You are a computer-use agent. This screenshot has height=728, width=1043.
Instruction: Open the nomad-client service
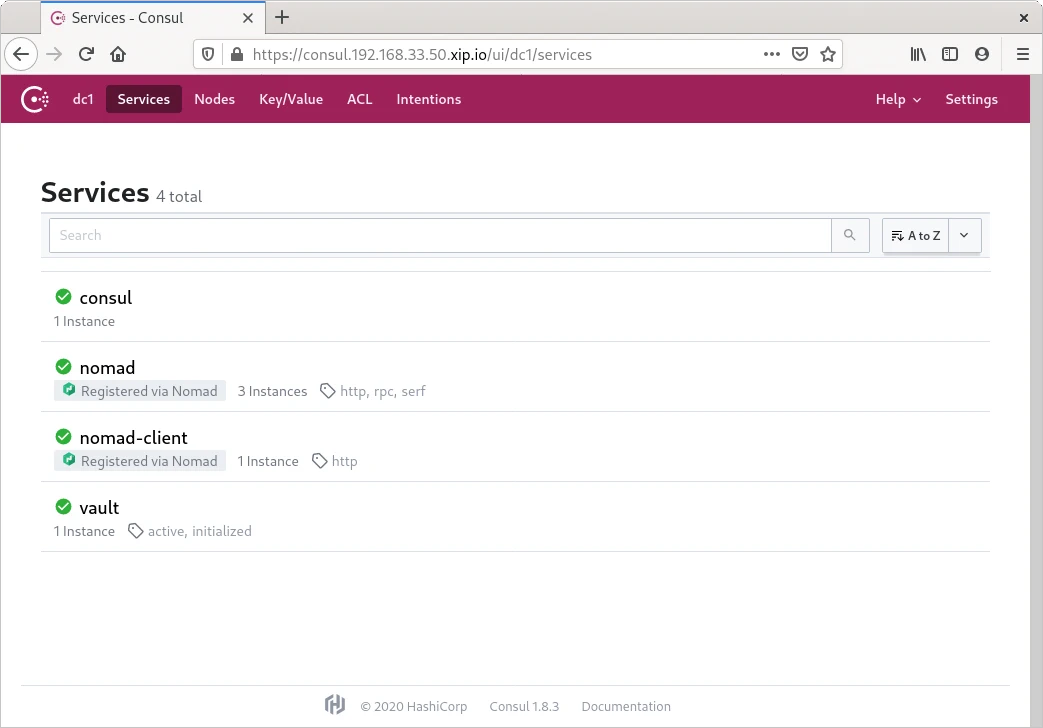click(x=133, y=437)
